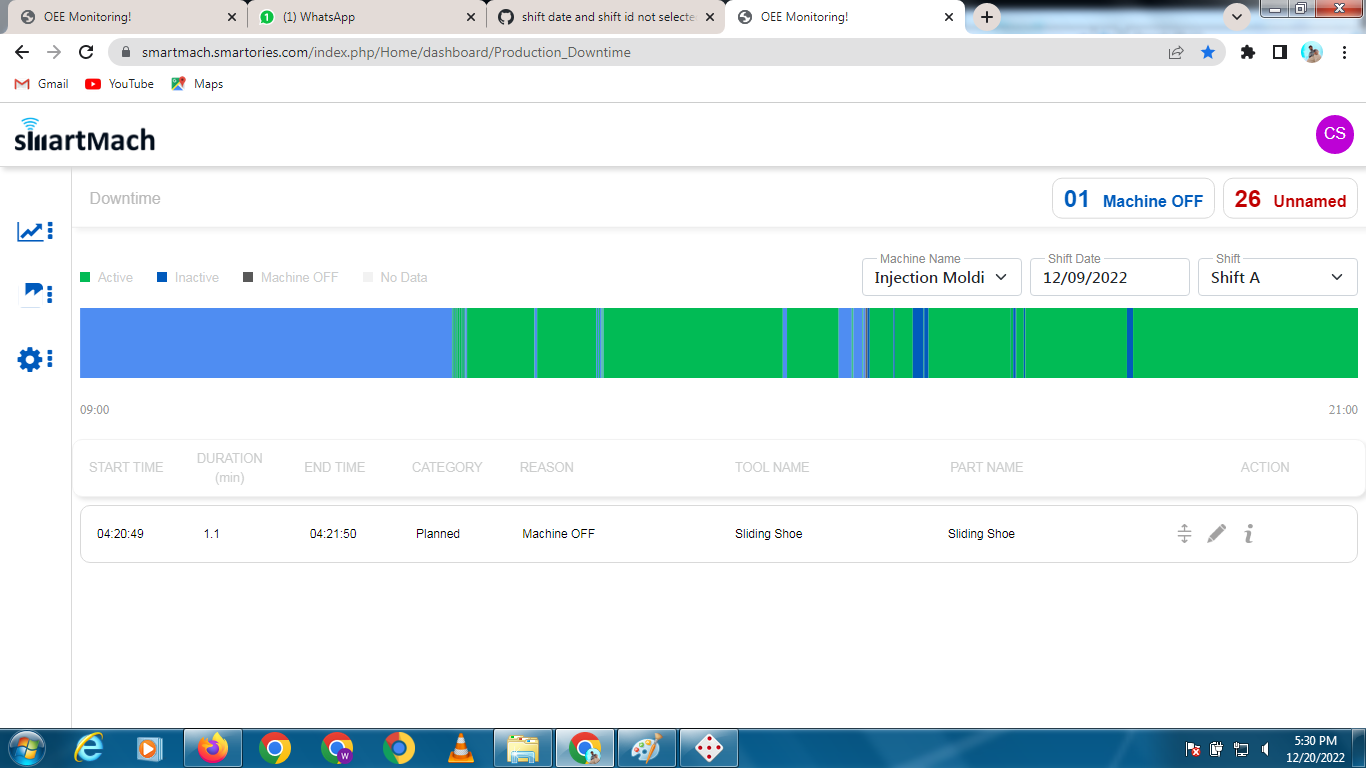The image size is (1366, 768).
Task: Open the Machine Name dropdown
Action: (x=940, y=277)
